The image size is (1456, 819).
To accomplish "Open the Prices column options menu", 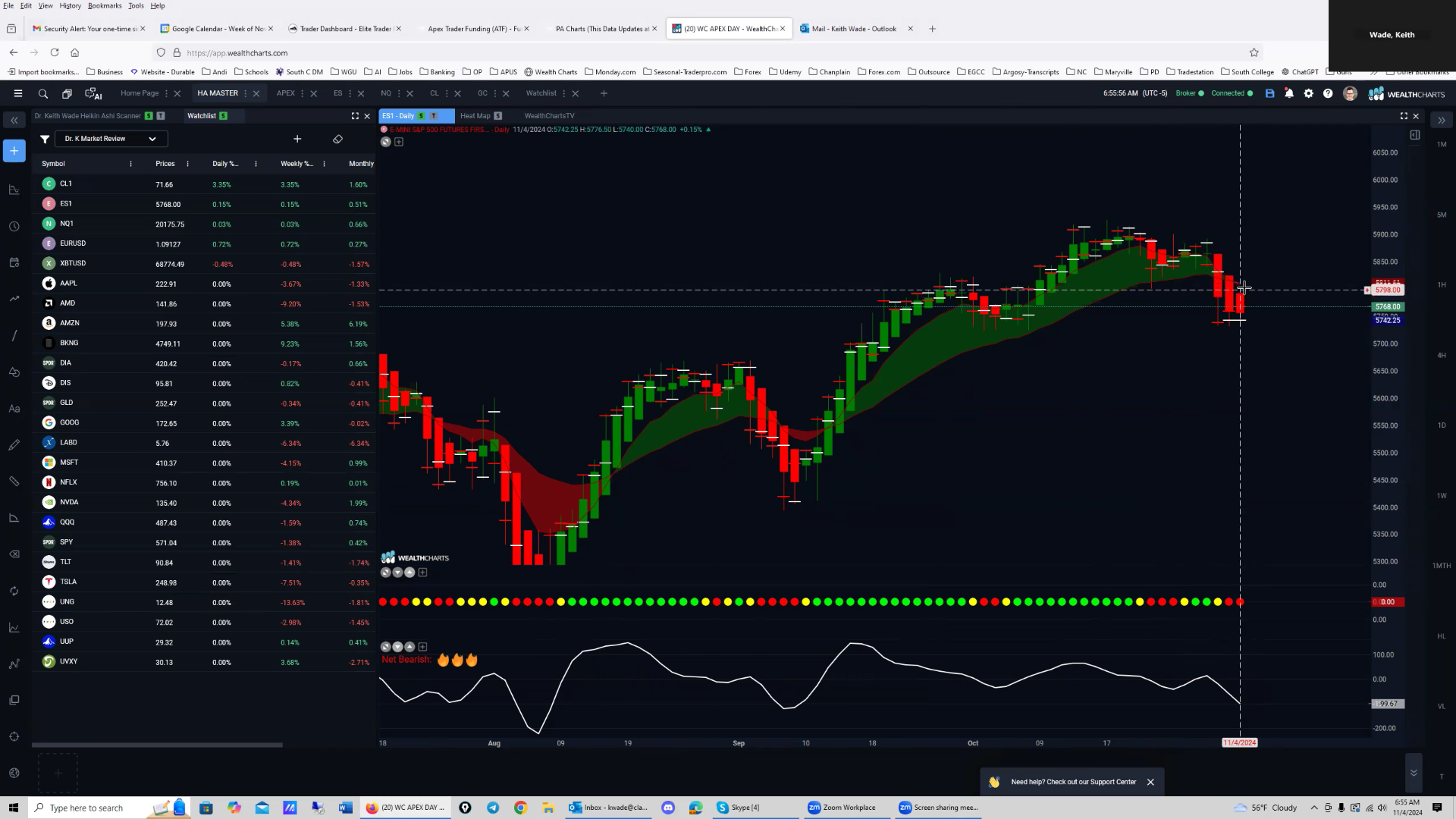I will [x=188, y=164].
